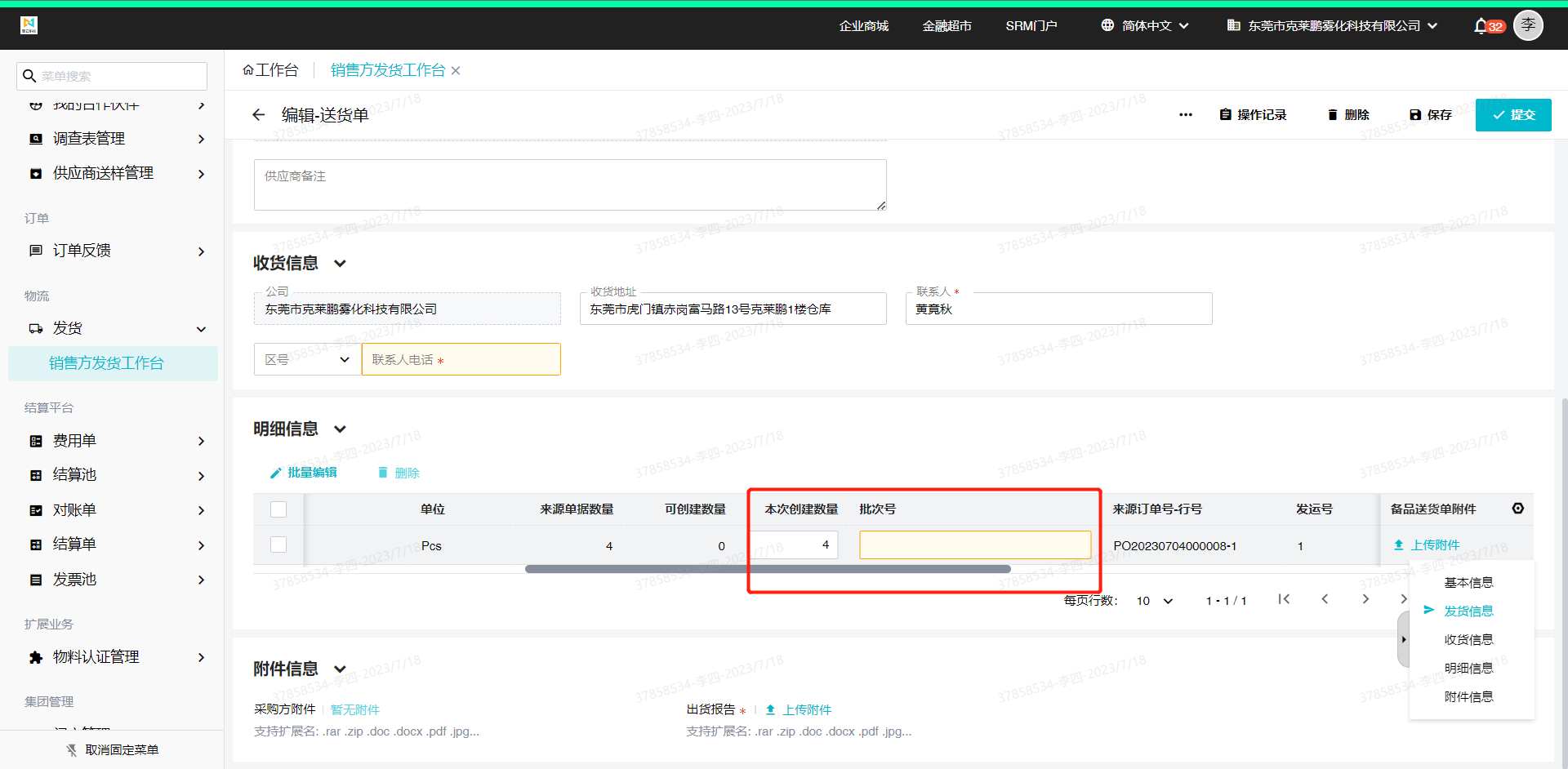Screen dimensions: 1568x769
Task: Collapse the 明细信息 section
Action: pyautogui.click(x=341, y=429)
